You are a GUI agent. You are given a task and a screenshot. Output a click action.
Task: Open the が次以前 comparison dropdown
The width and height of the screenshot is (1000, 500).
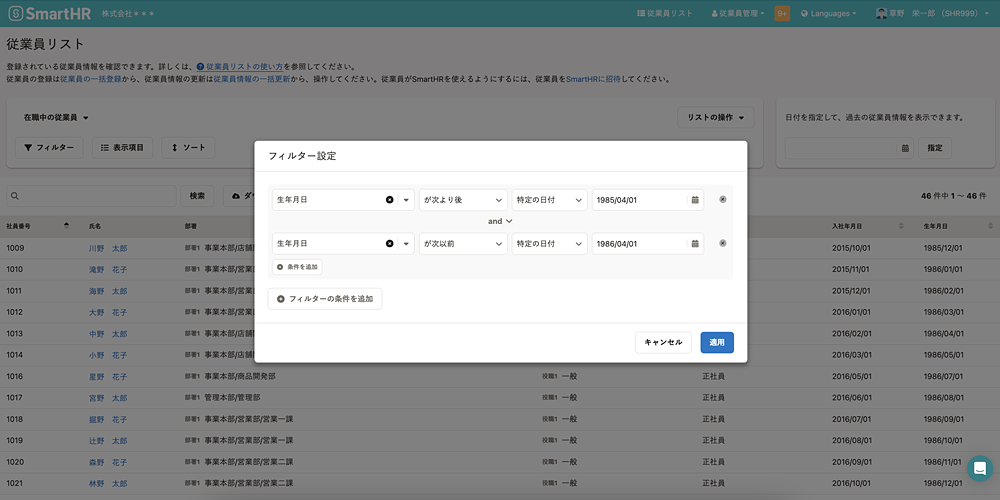463,243
